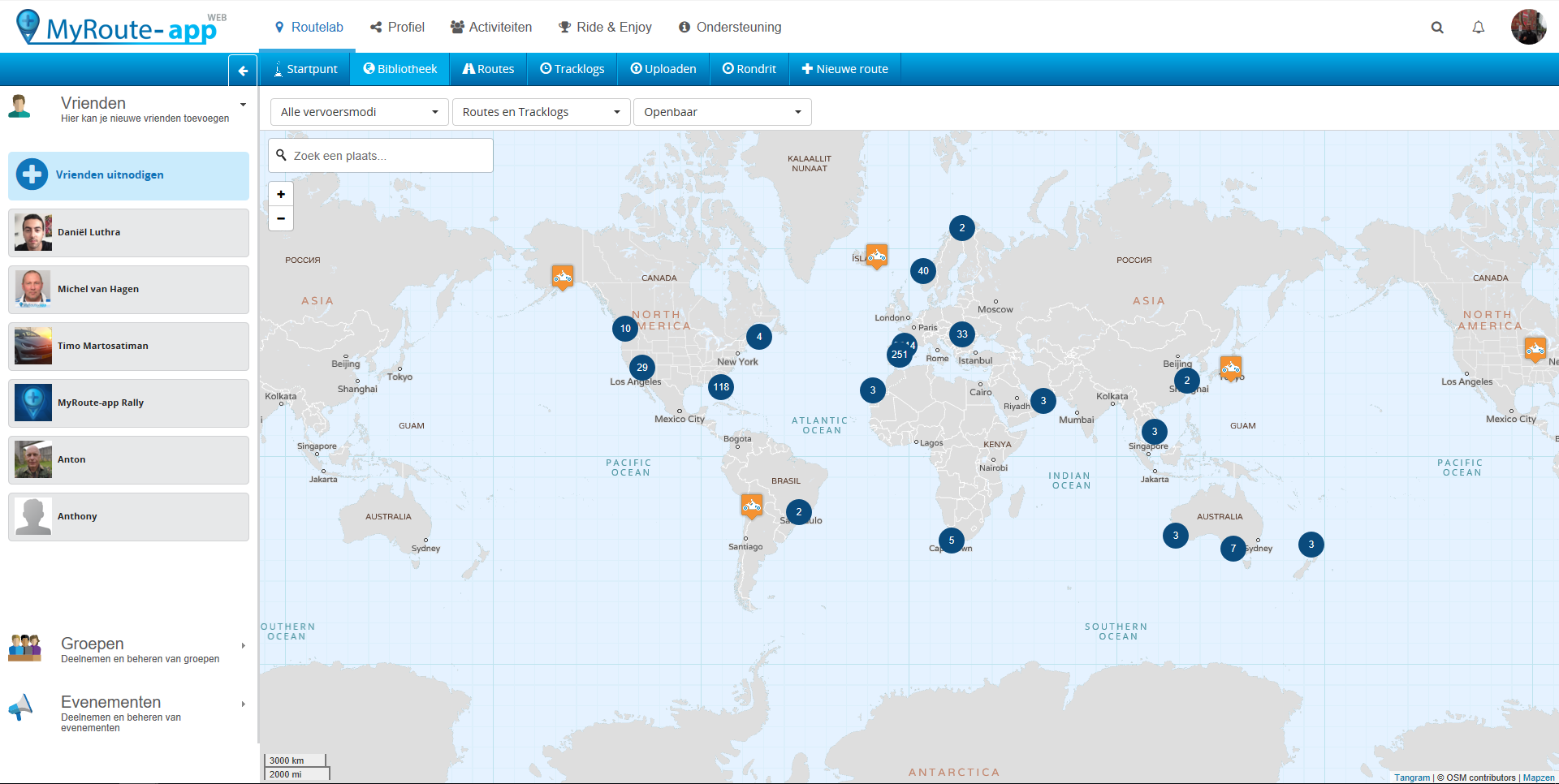
Task: Open the cluster marker showing 29
Action: pyautogui.click(x=642, y=368)
